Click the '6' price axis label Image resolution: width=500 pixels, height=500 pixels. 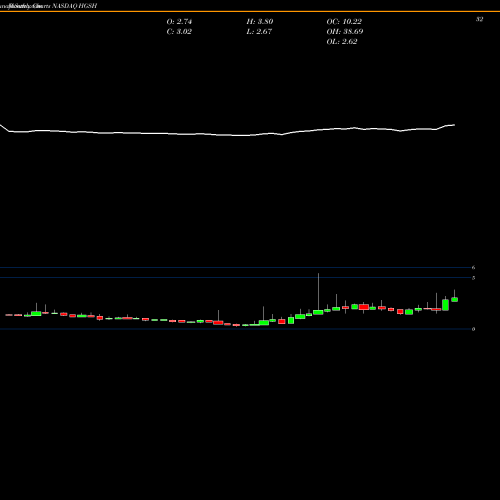(x=473, y=267)
